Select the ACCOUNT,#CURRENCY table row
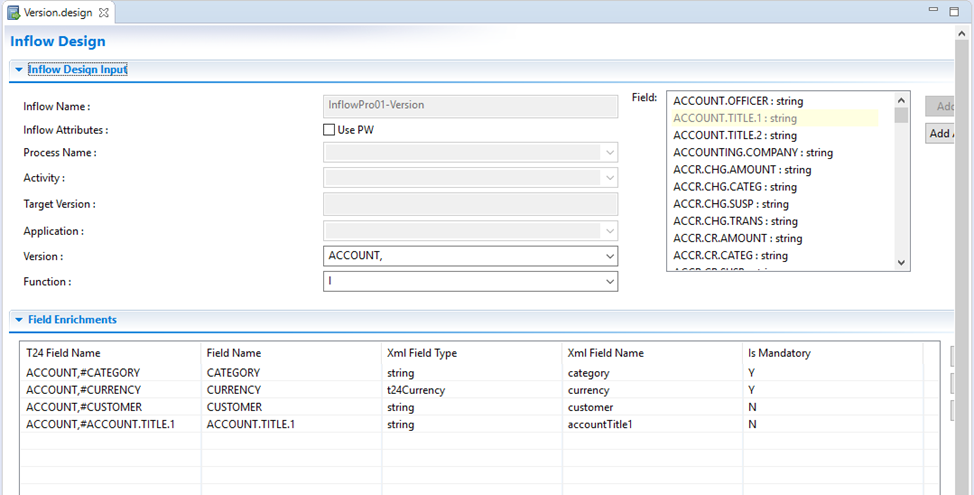 [x=84, y=390]
